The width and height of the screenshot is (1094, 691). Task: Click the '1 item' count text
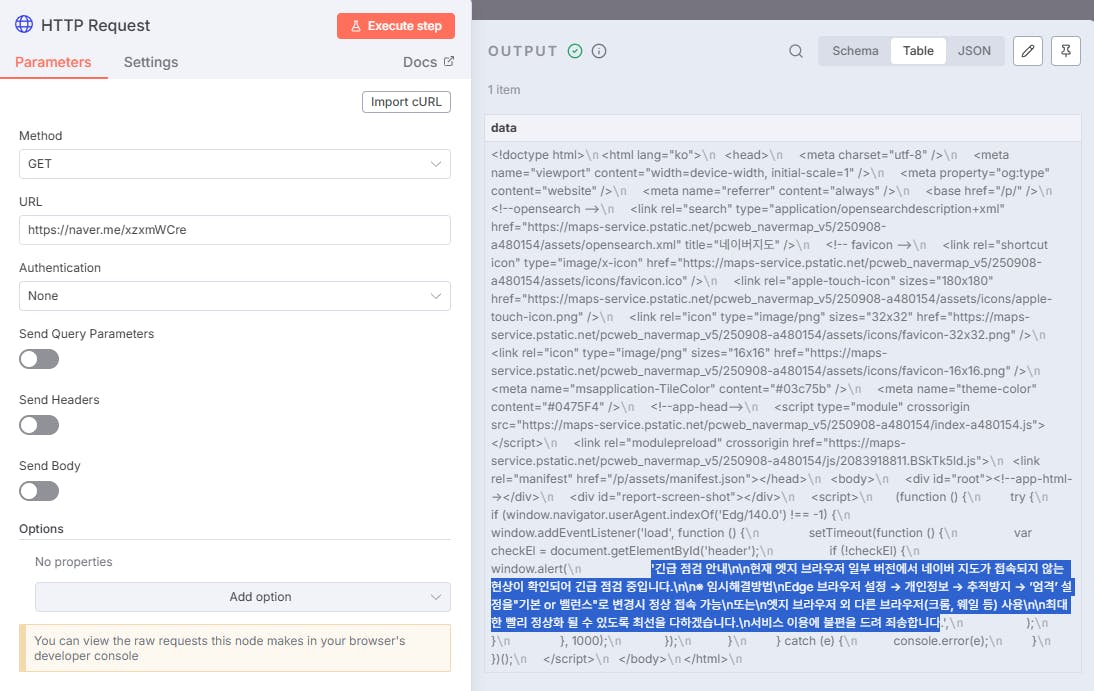pyautogui.click(x=504, y=90)
